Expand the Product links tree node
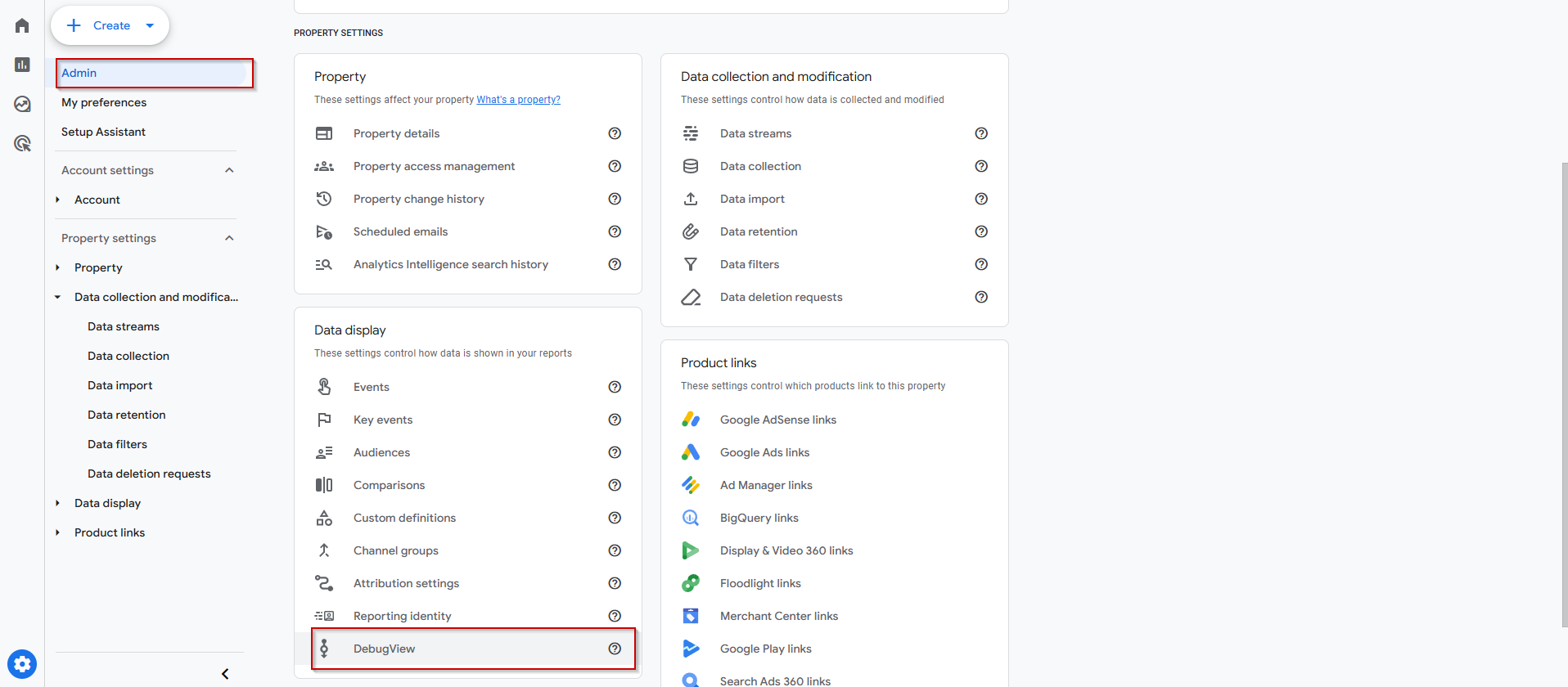Screen dimensions: 1568x687 click(x=57, y=532)
